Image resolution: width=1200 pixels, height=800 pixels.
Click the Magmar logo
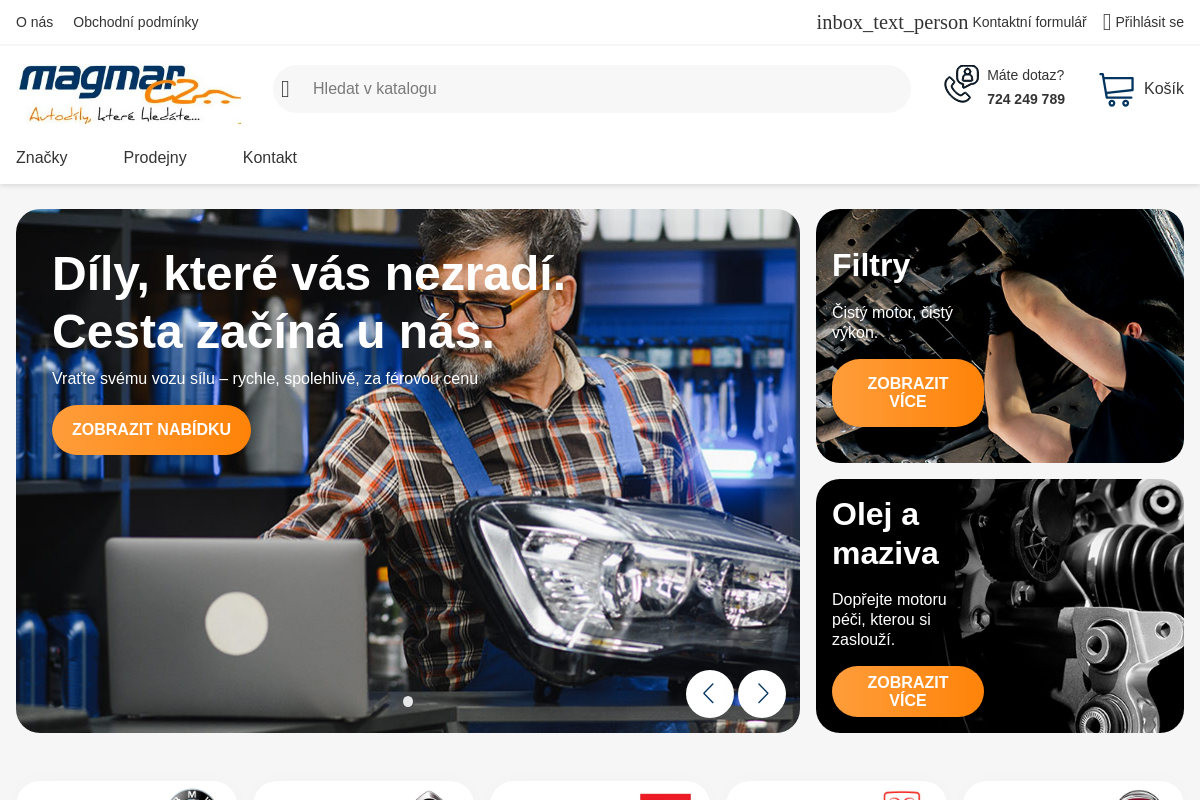(x=130, y=94)
